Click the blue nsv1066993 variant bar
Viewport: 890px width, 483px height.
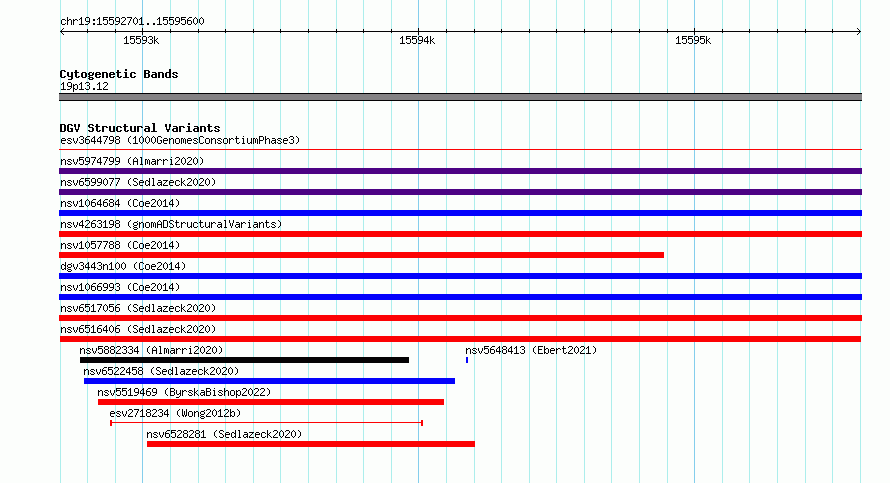(460, 297)
